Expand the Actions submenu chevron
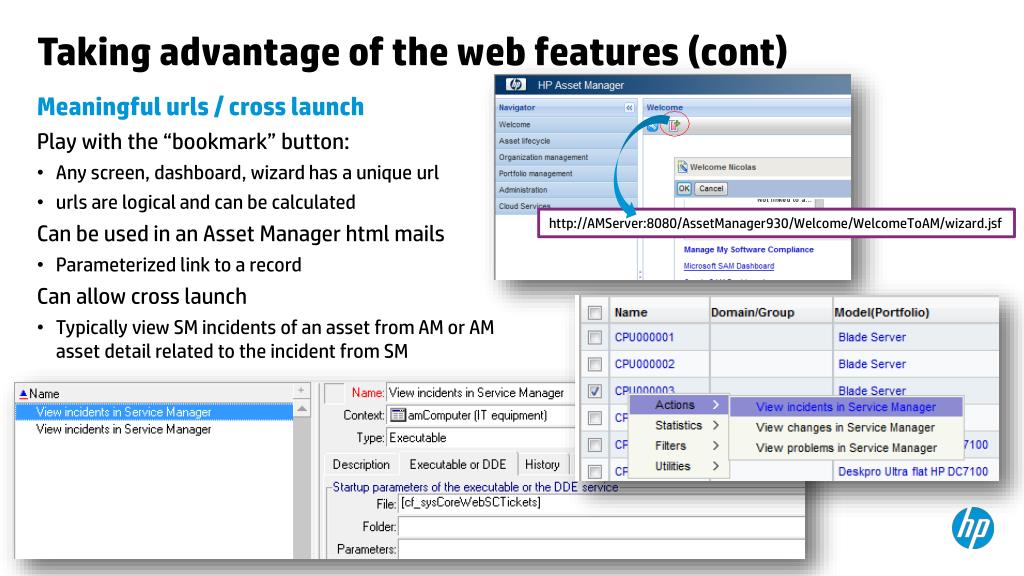 [716, 405]
